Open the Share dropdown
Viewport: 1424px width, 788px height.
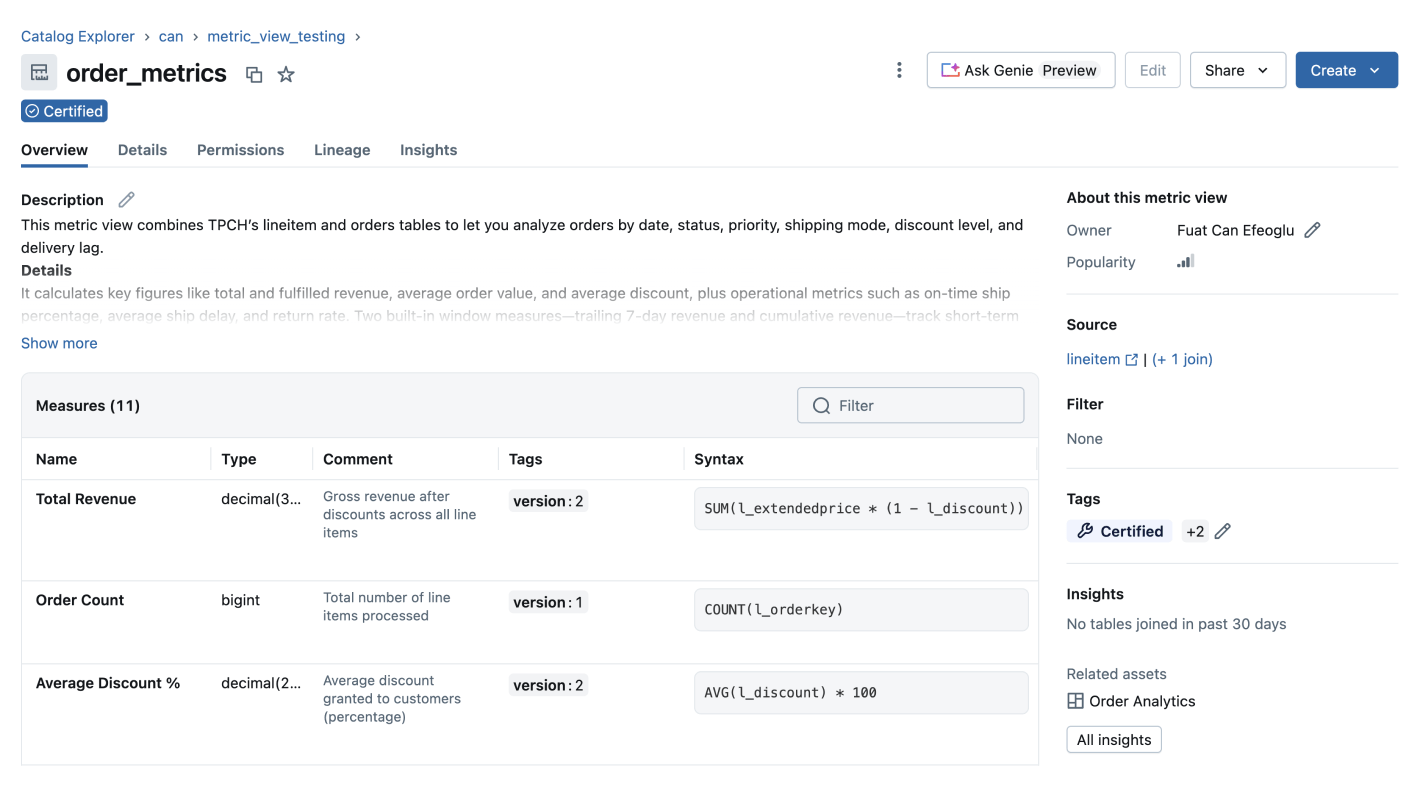pyautogui.click(x=1237, y=70)
